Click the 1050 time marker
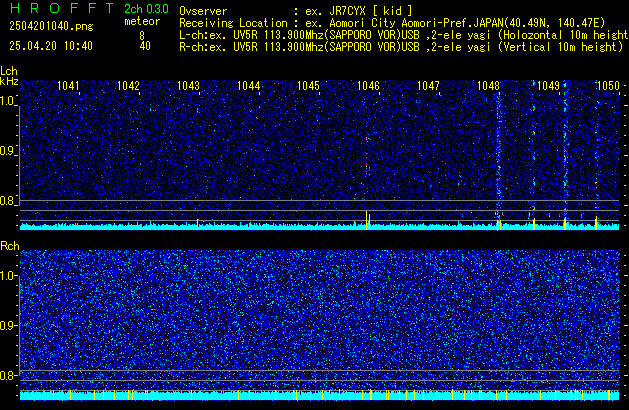 [608, 86]
